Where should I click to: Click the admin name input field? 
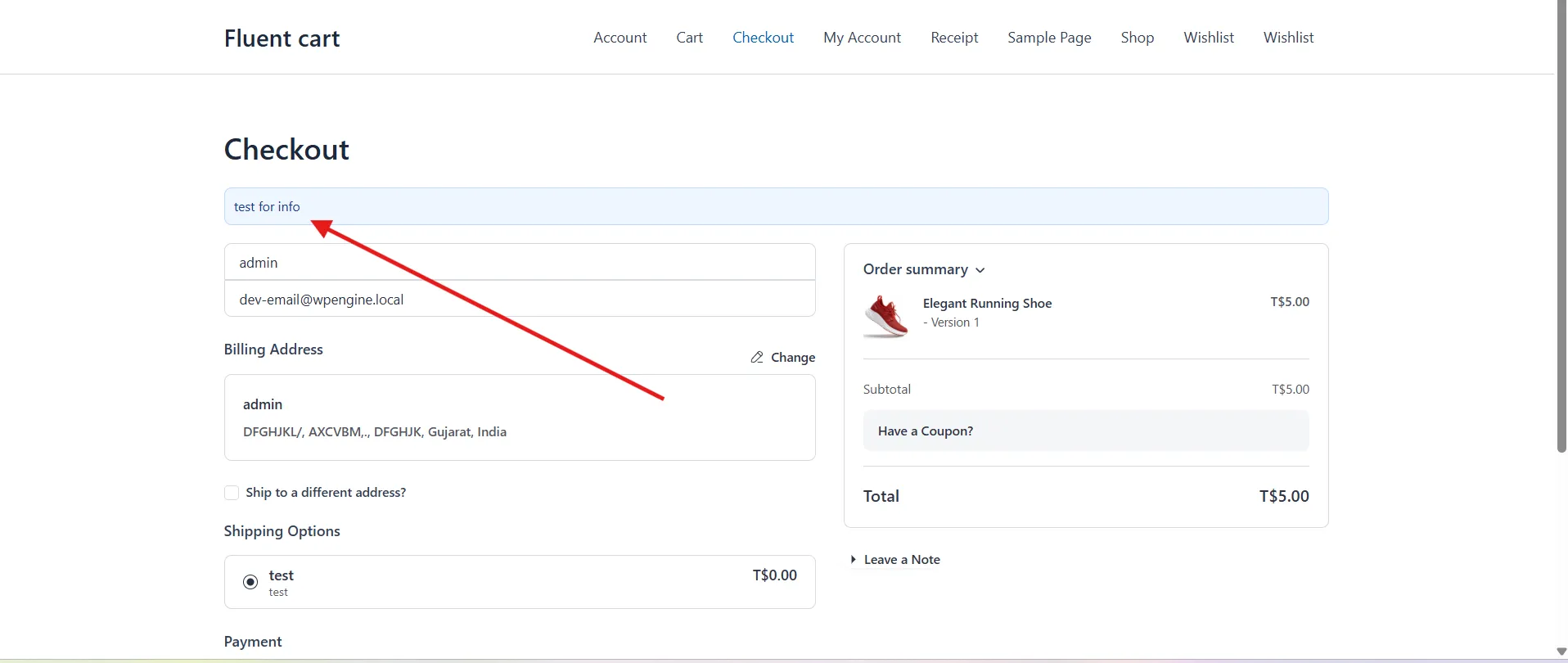(520, 262)
